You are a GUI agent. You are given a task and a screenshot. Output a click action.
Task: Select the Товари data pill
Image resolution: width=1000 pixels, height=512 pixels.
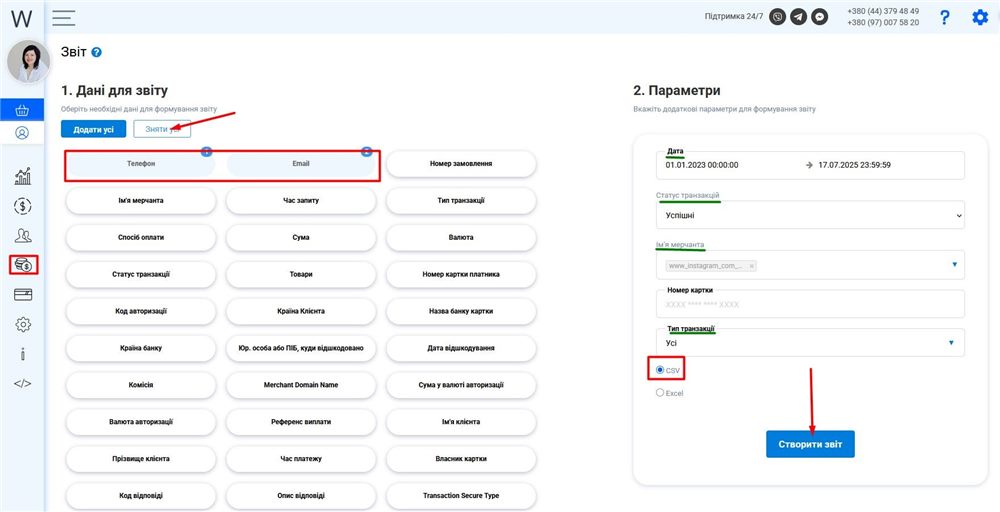301,274
